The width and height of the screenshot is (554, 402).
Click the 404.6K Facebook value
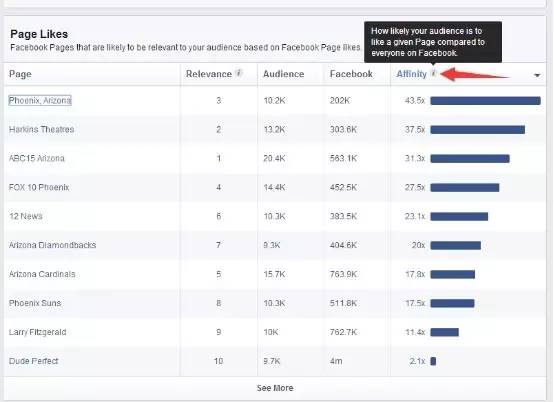(343, 245)
